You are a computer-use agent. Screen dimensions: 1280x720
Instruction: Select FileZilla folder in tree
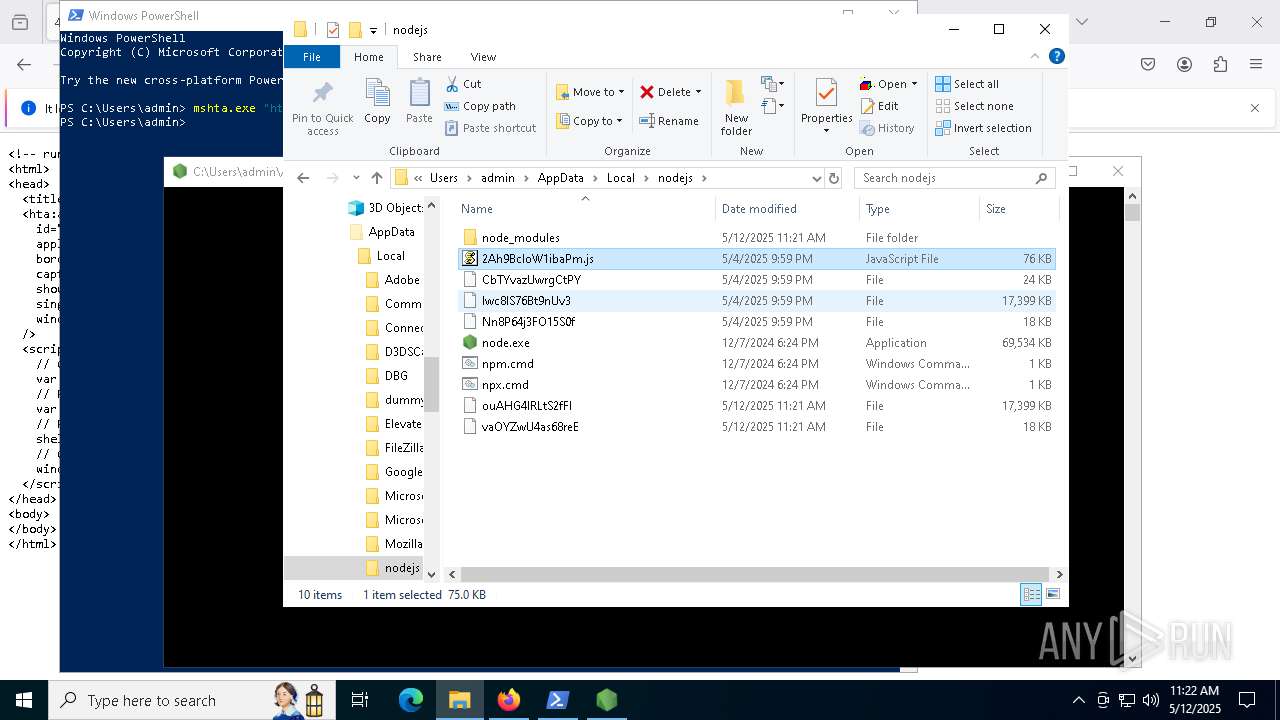[x=394, y=448]
